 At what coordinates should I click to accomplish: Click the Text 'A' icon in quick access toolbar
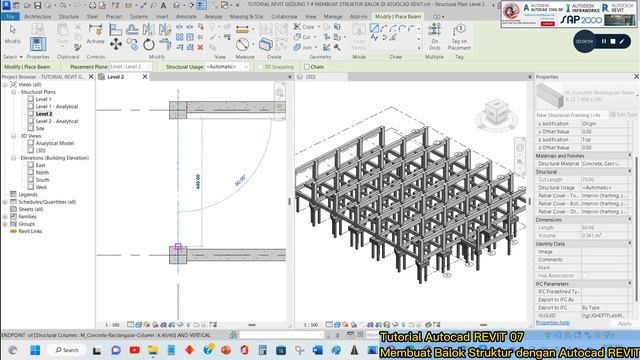(163, 5)
